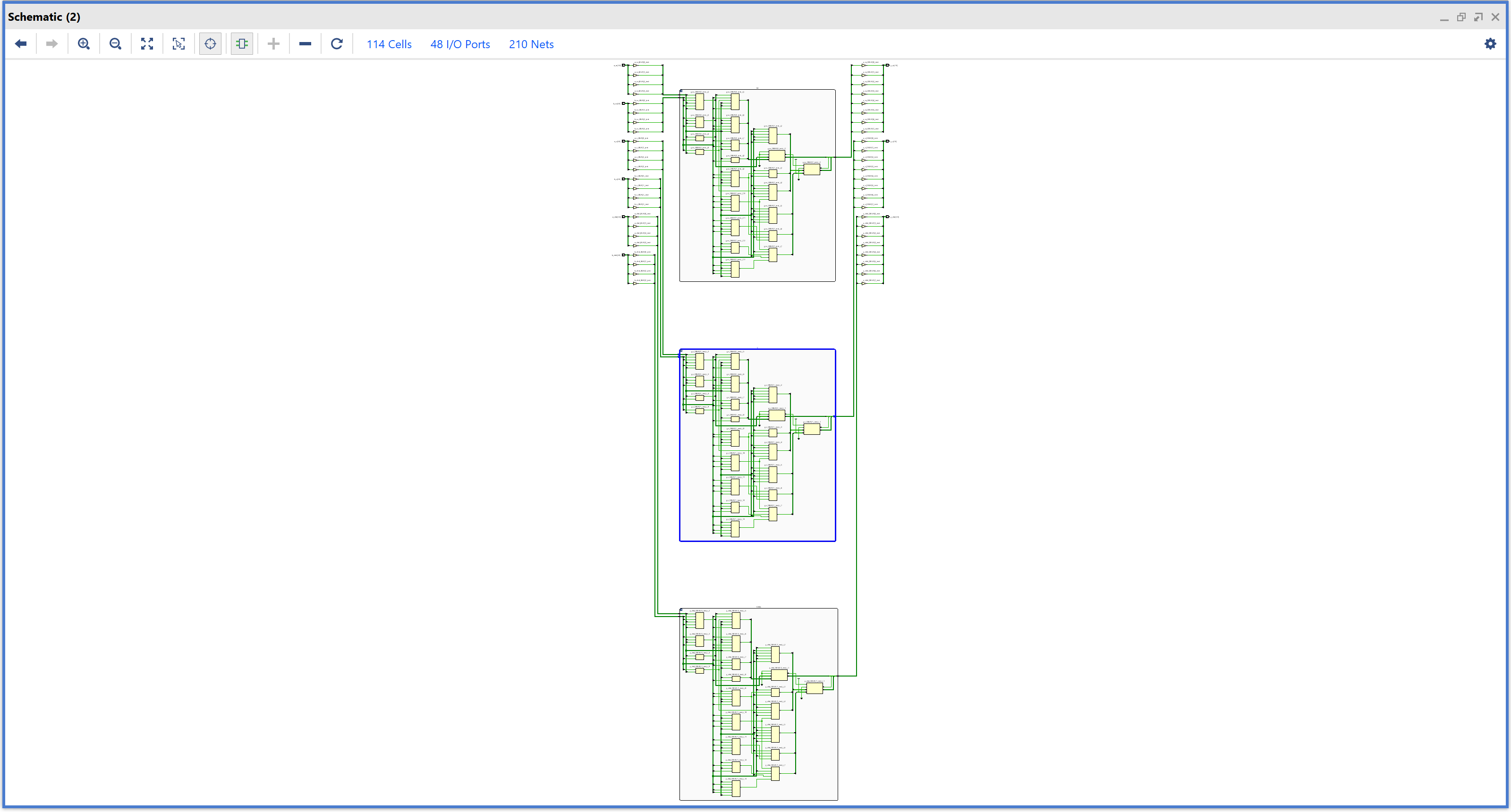The image size is (1511, 812).
Task: Go back to the previous schematic view
Action: [21, 44]
